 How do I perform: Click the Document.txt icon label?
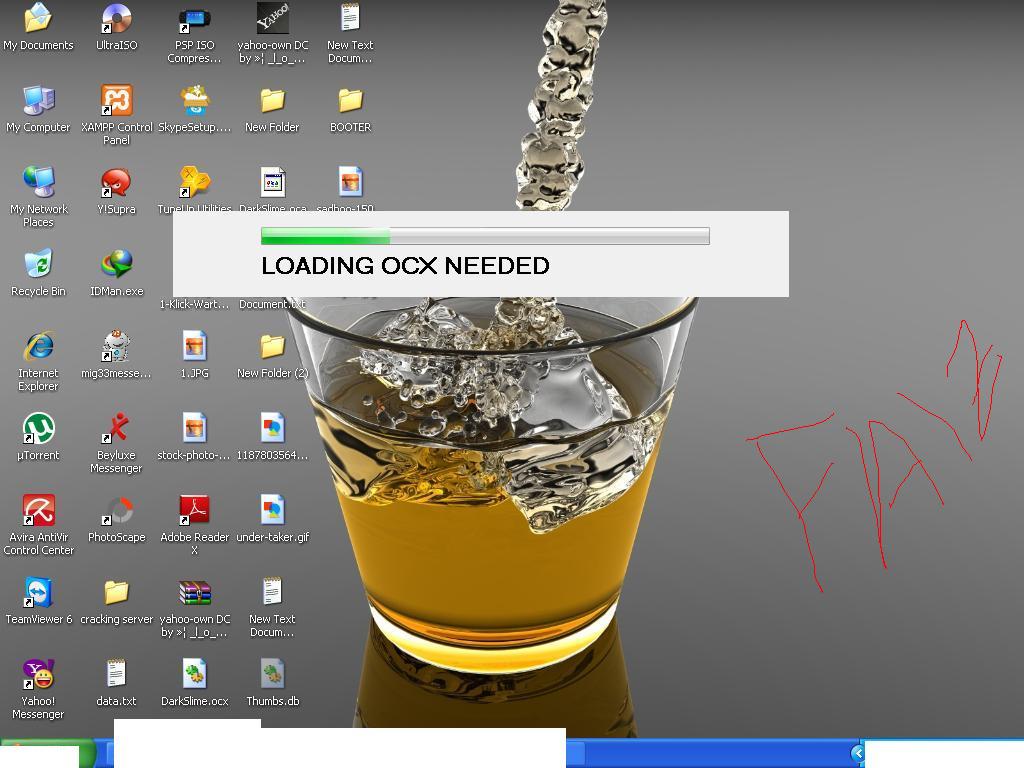[x=272, y=304]
